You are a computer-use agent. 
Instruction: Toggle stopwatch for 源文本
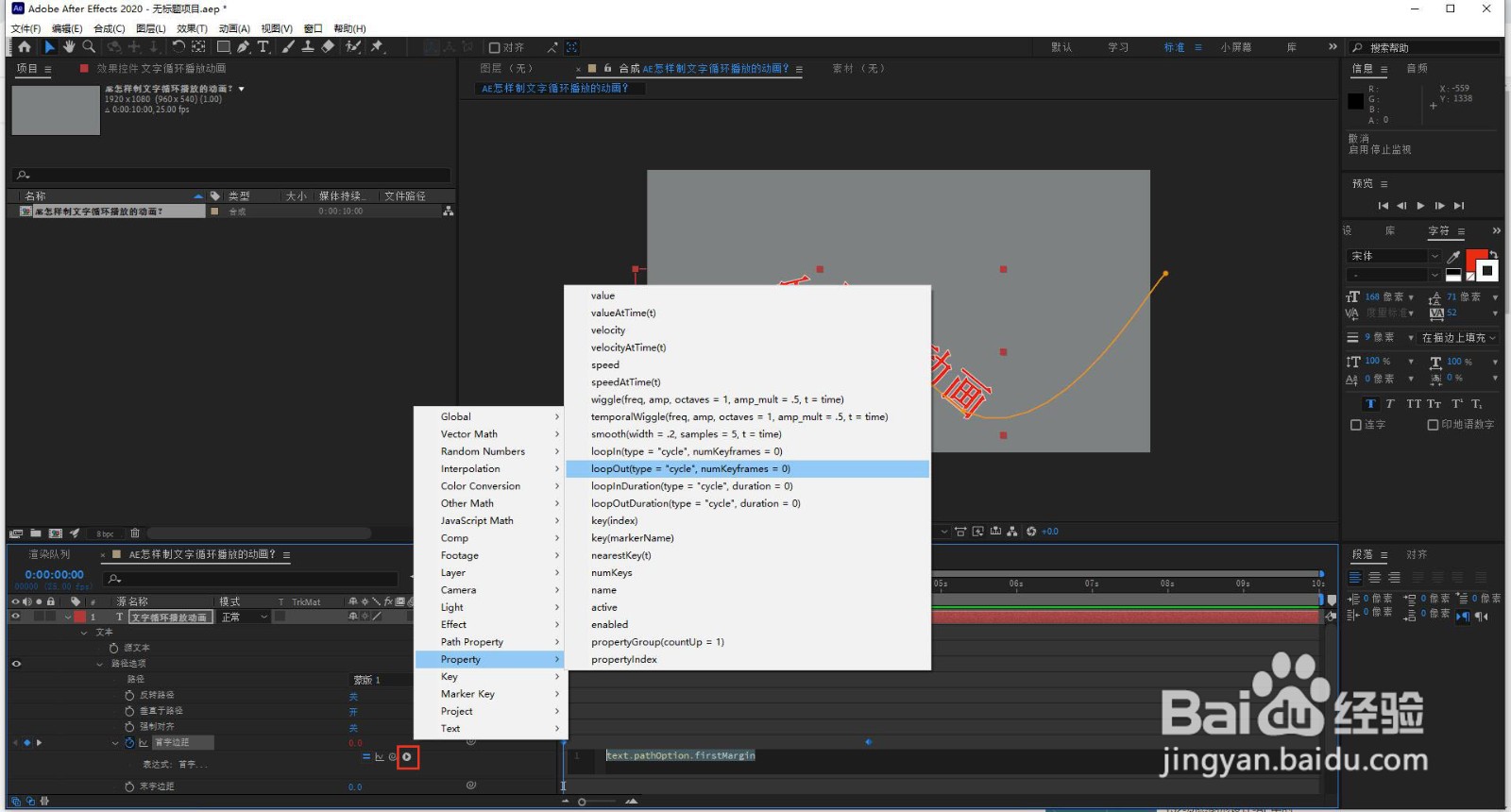pos(114,648)
